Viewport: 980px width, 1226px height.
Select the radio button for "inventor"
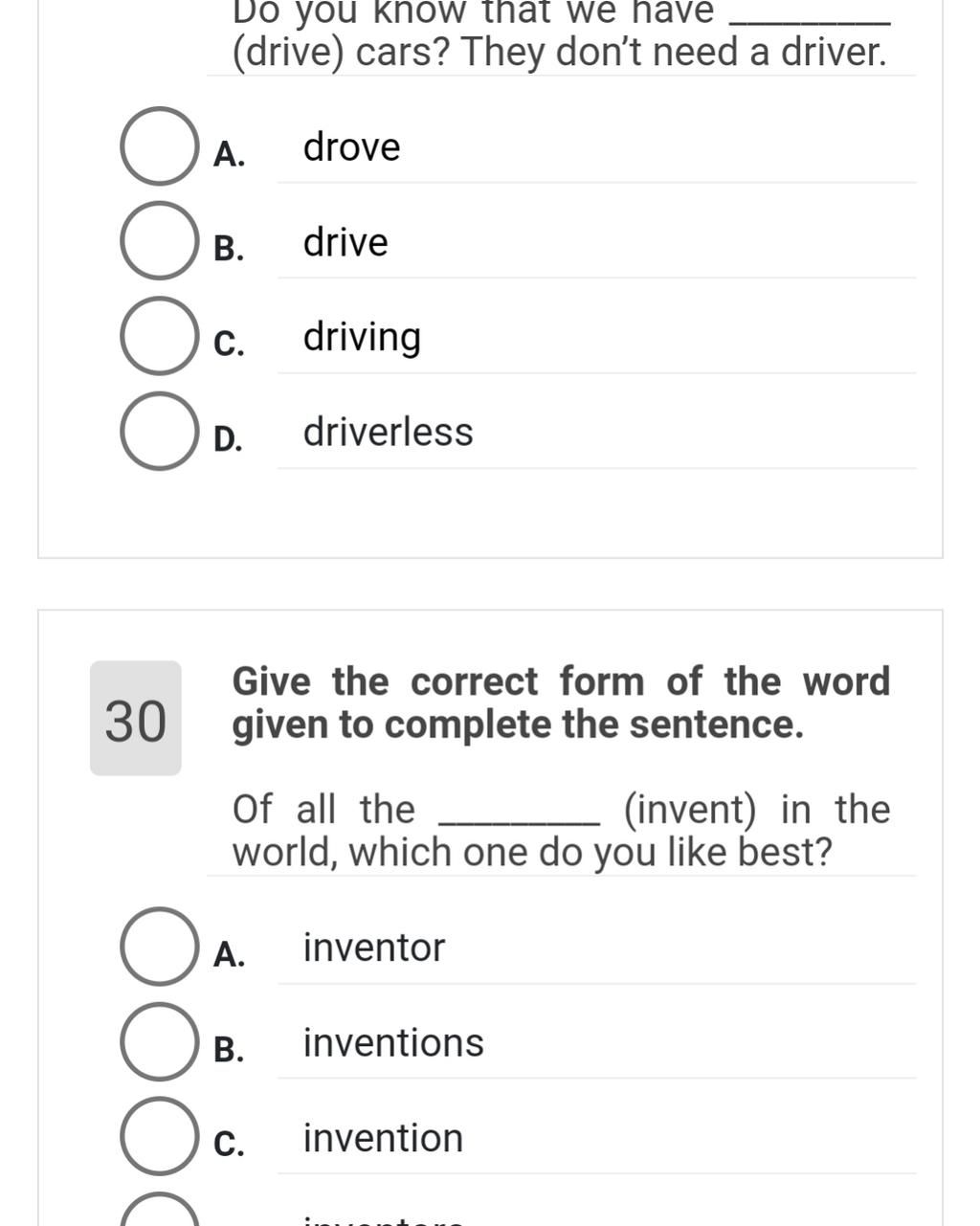pyautogui.click(x=159, y=947)
